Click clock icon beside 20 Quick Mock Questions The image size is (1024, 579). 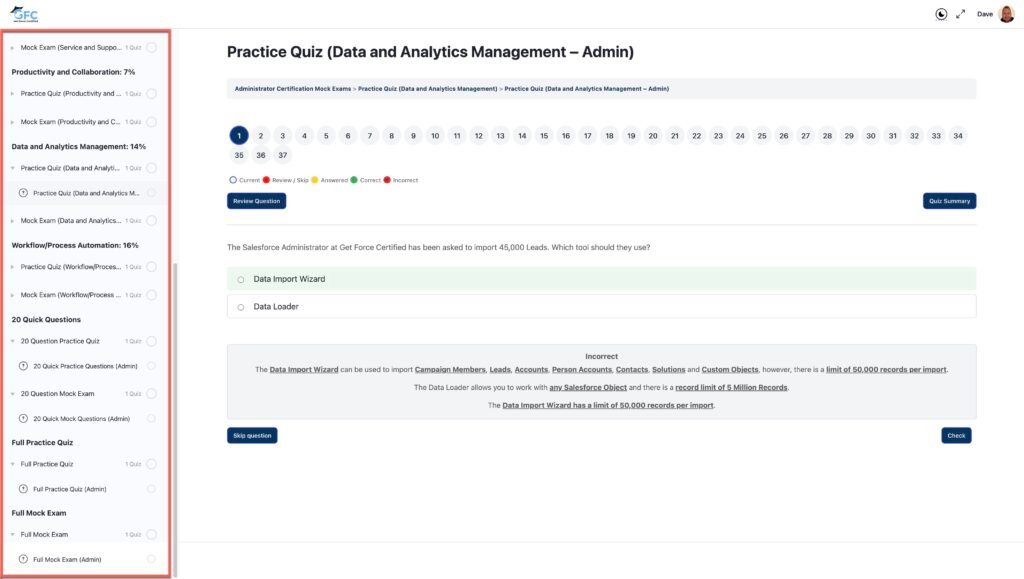(24, 418)
